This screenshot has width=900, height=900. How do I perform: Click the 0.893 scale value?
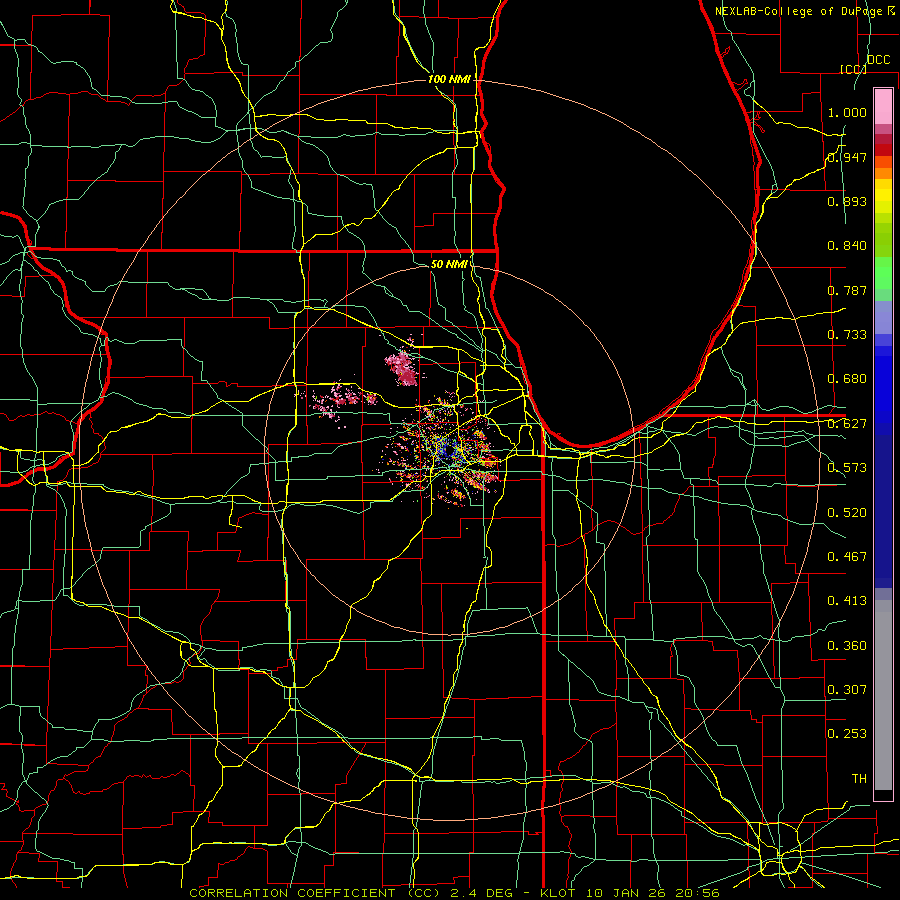pos(847,201)
